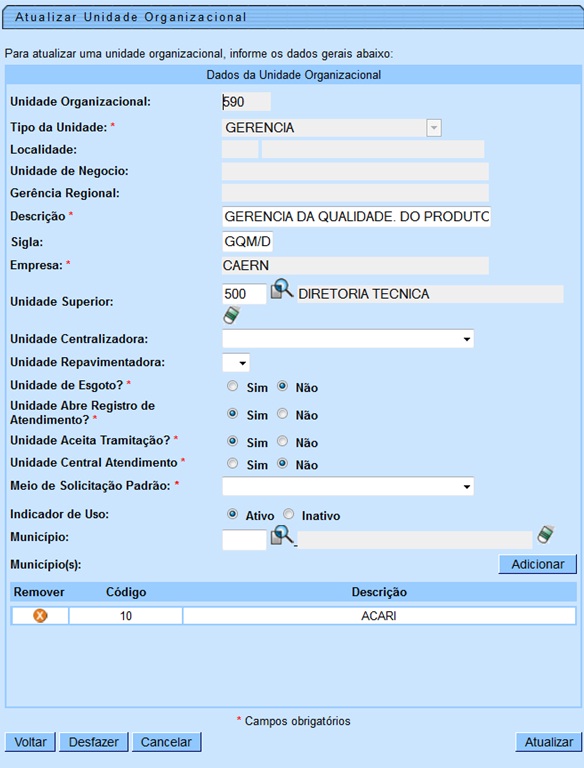The height and width of the screenshot is (768, 584).
Task: Click the Sigla field showing GQM/D
Action: click(247, 241)
